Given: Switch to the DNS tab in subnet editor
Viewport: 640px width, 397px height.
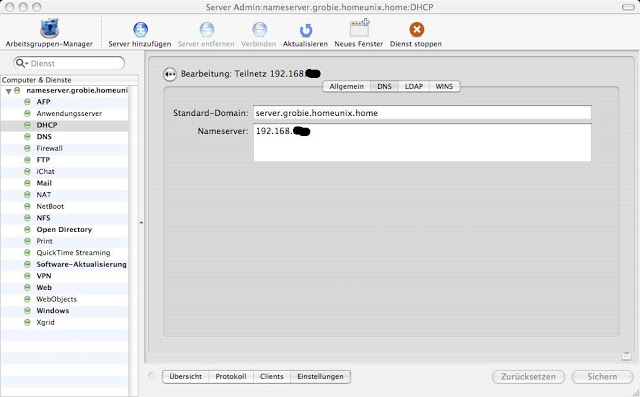Looking at the screenshot, I should point(384,86).
